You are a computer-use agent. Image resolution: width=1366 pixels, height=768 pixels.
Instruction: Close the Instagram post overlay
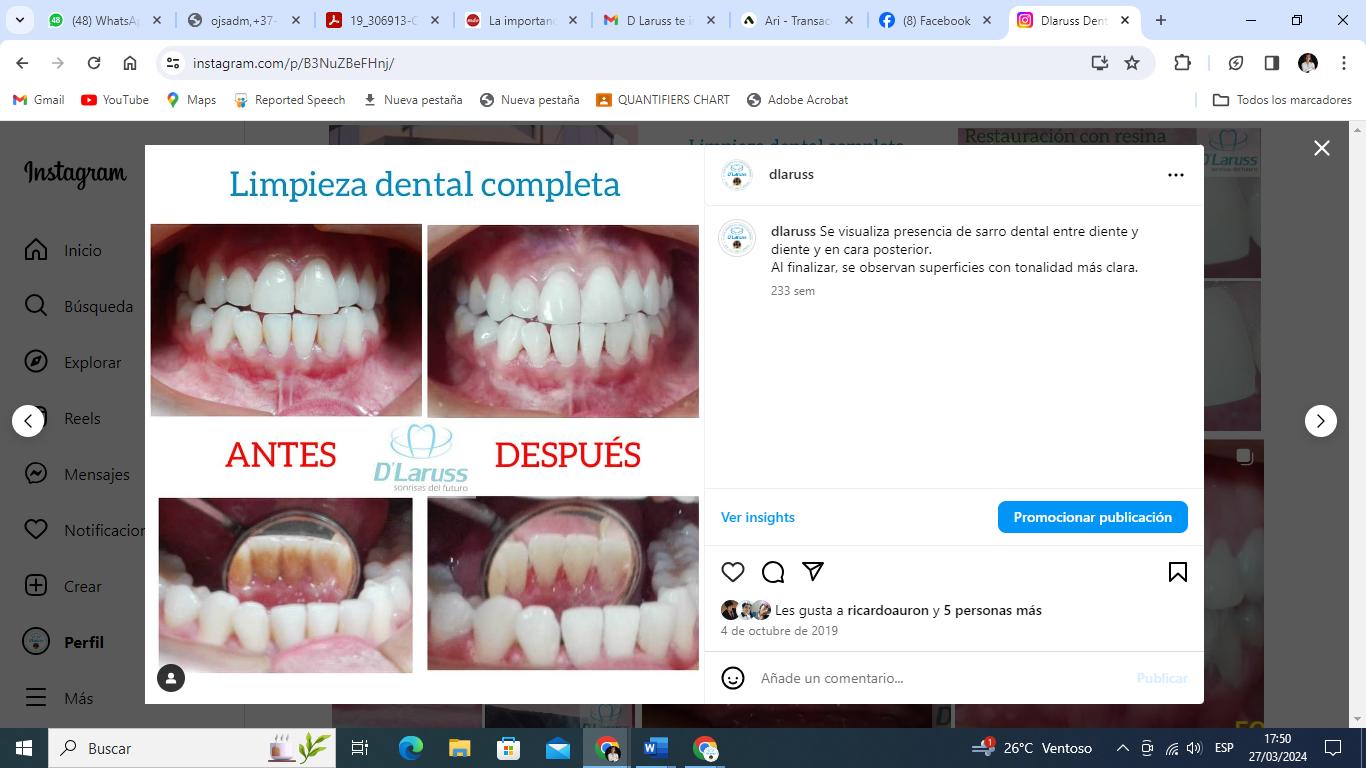coord(1322,148)
